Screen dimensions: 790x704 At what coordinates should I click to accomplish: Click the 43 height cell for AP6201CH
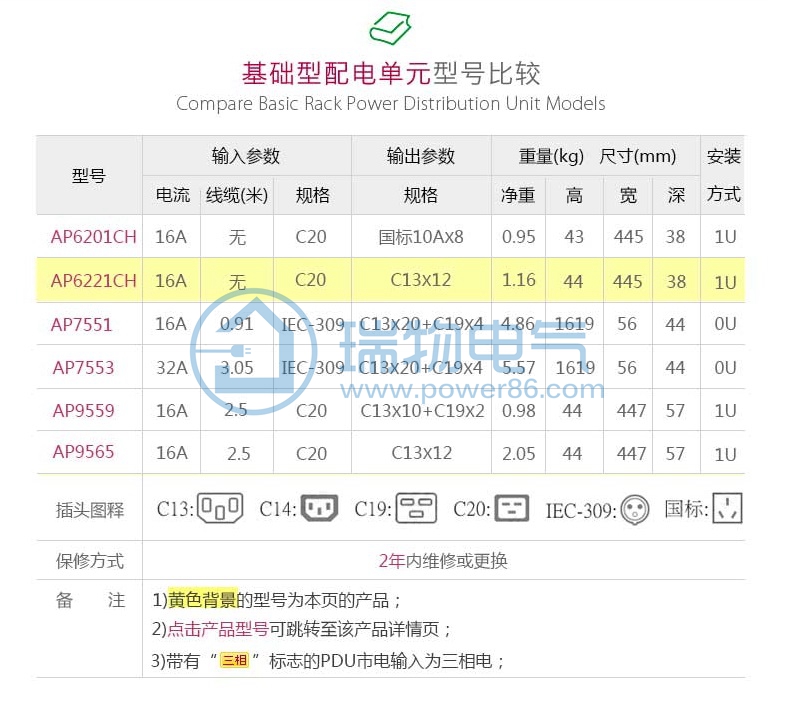(574, 237)
